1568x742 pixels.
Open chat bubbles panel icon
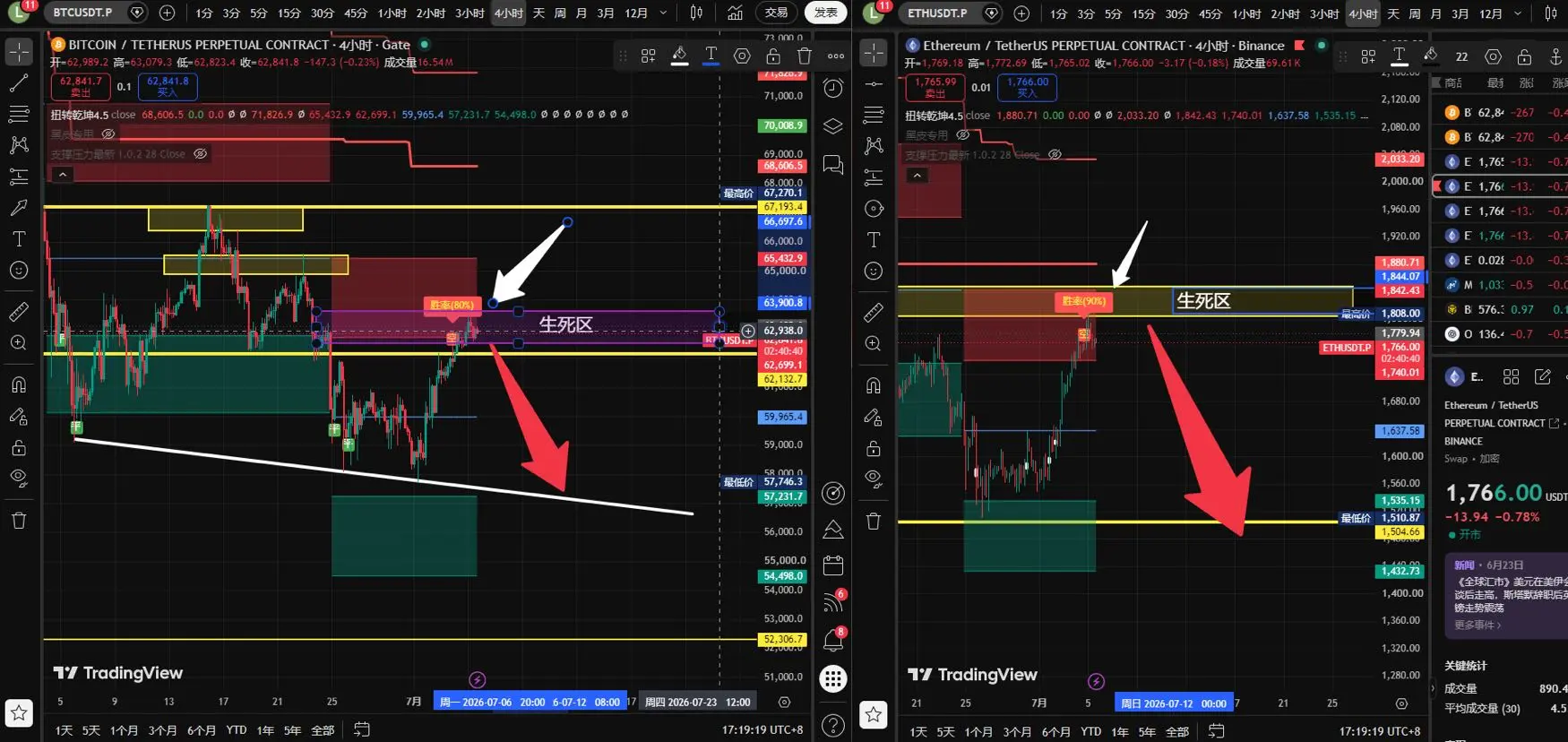pos(833,165)
